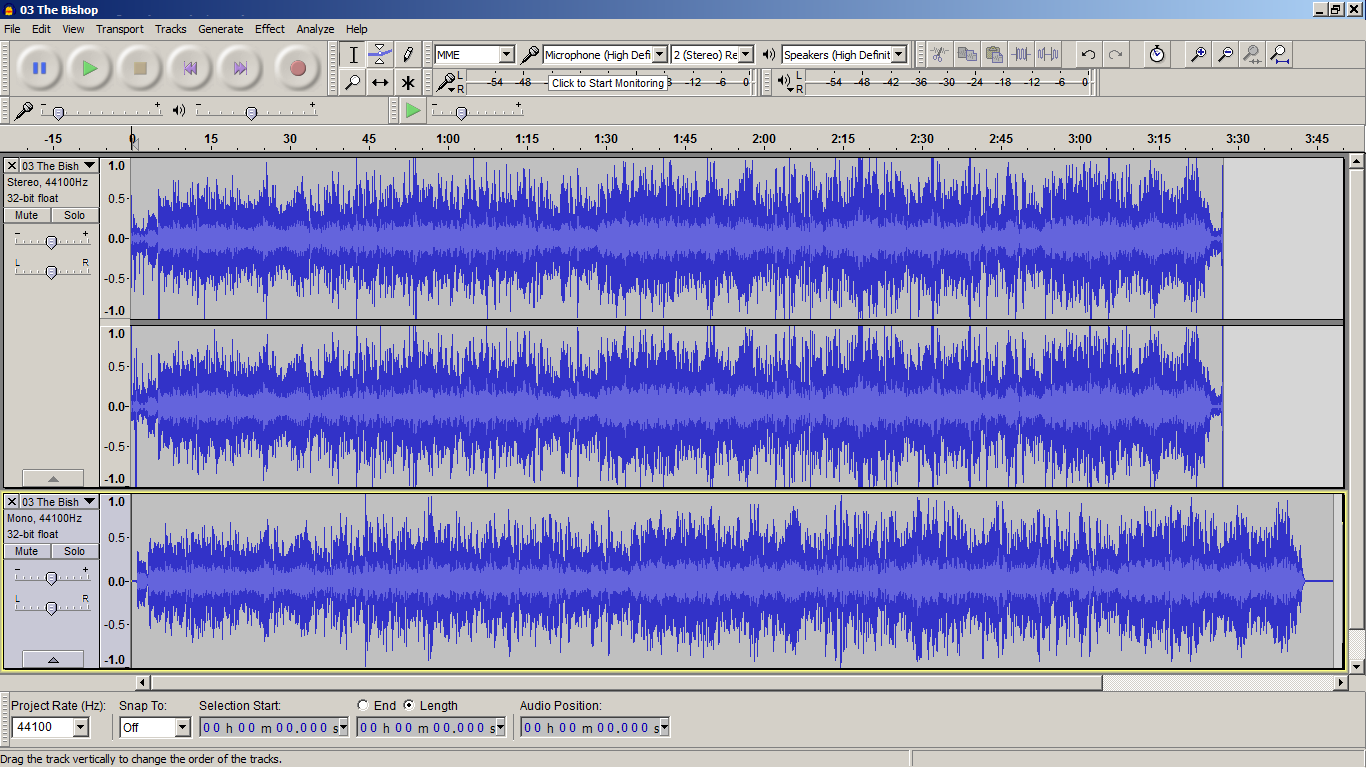Expand the Snap To dropdown
The image size is (1366, 768).
tap(182, 727)
